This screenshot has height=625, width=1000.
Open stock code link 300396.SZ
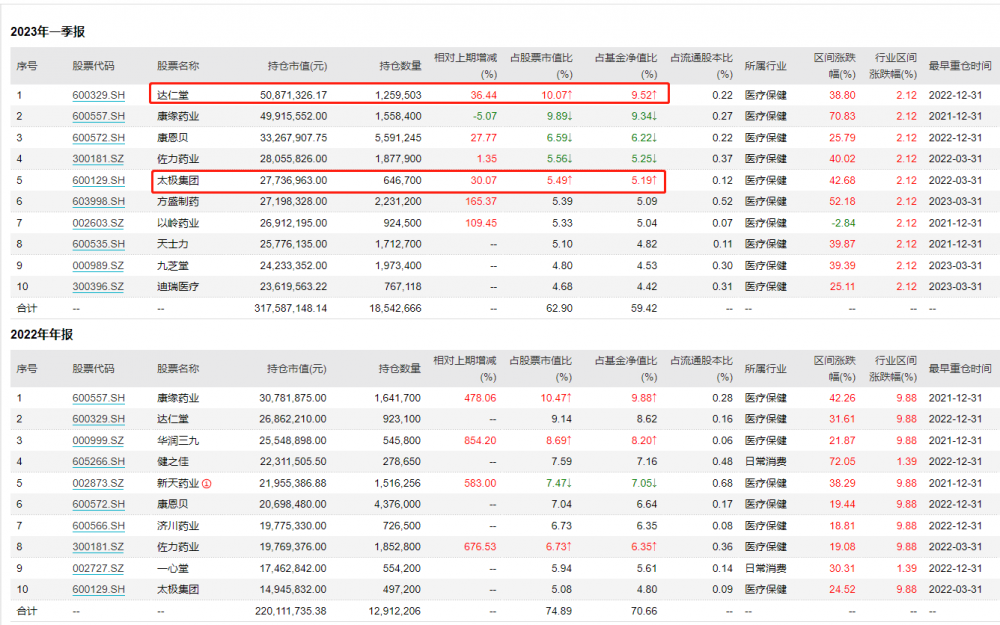coord(98,287)
